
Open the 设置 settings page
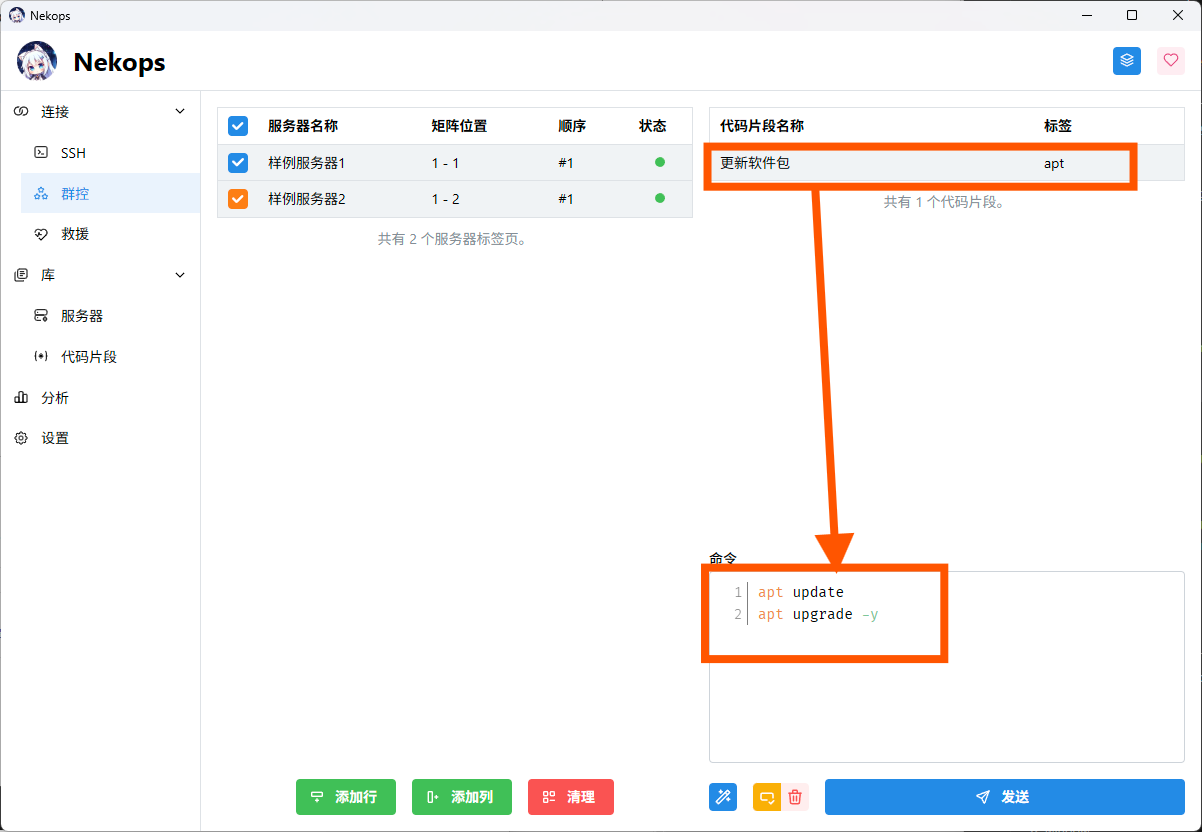(55, 439)
